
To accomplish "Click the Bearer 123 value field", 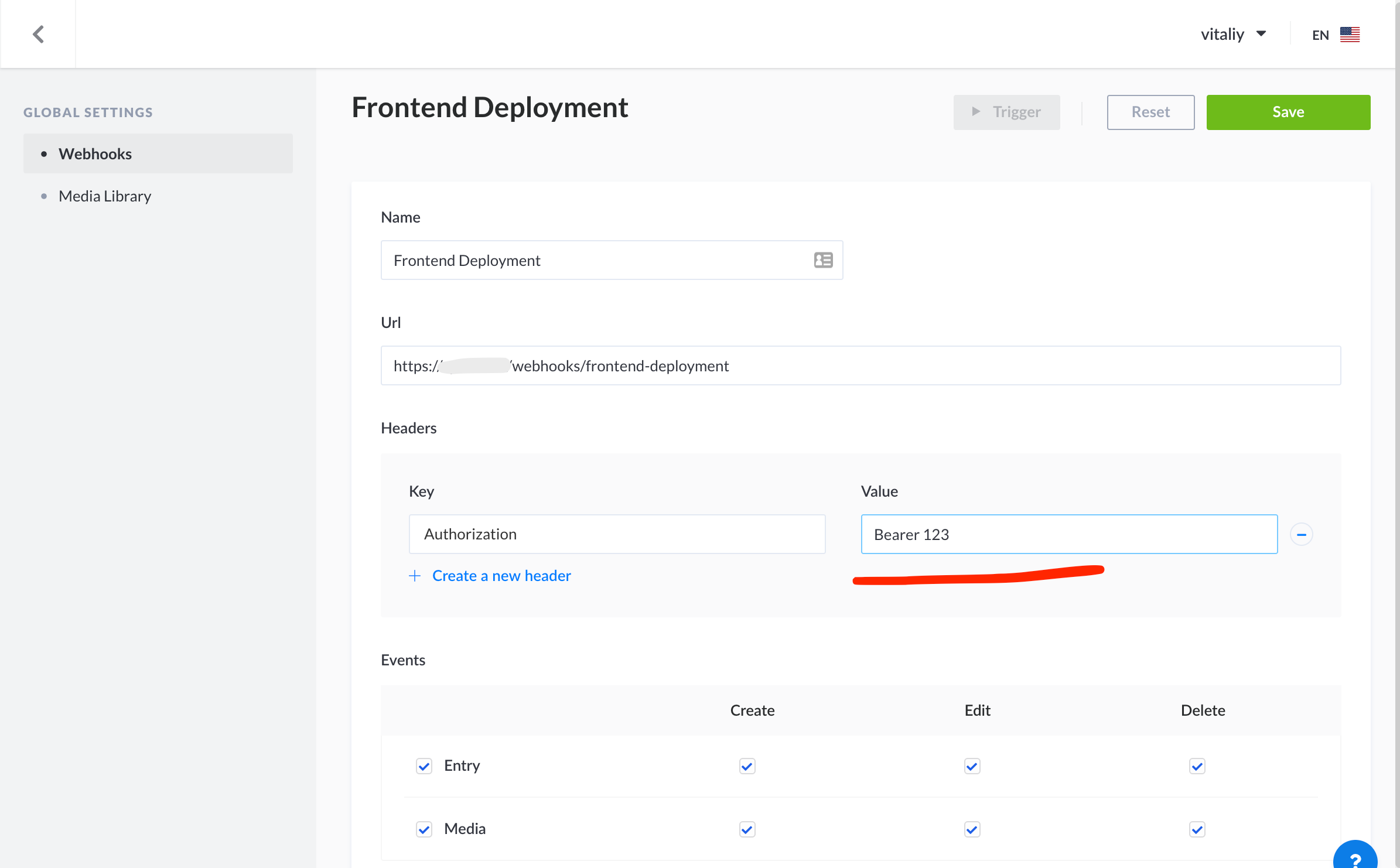I will point(1068,534).
